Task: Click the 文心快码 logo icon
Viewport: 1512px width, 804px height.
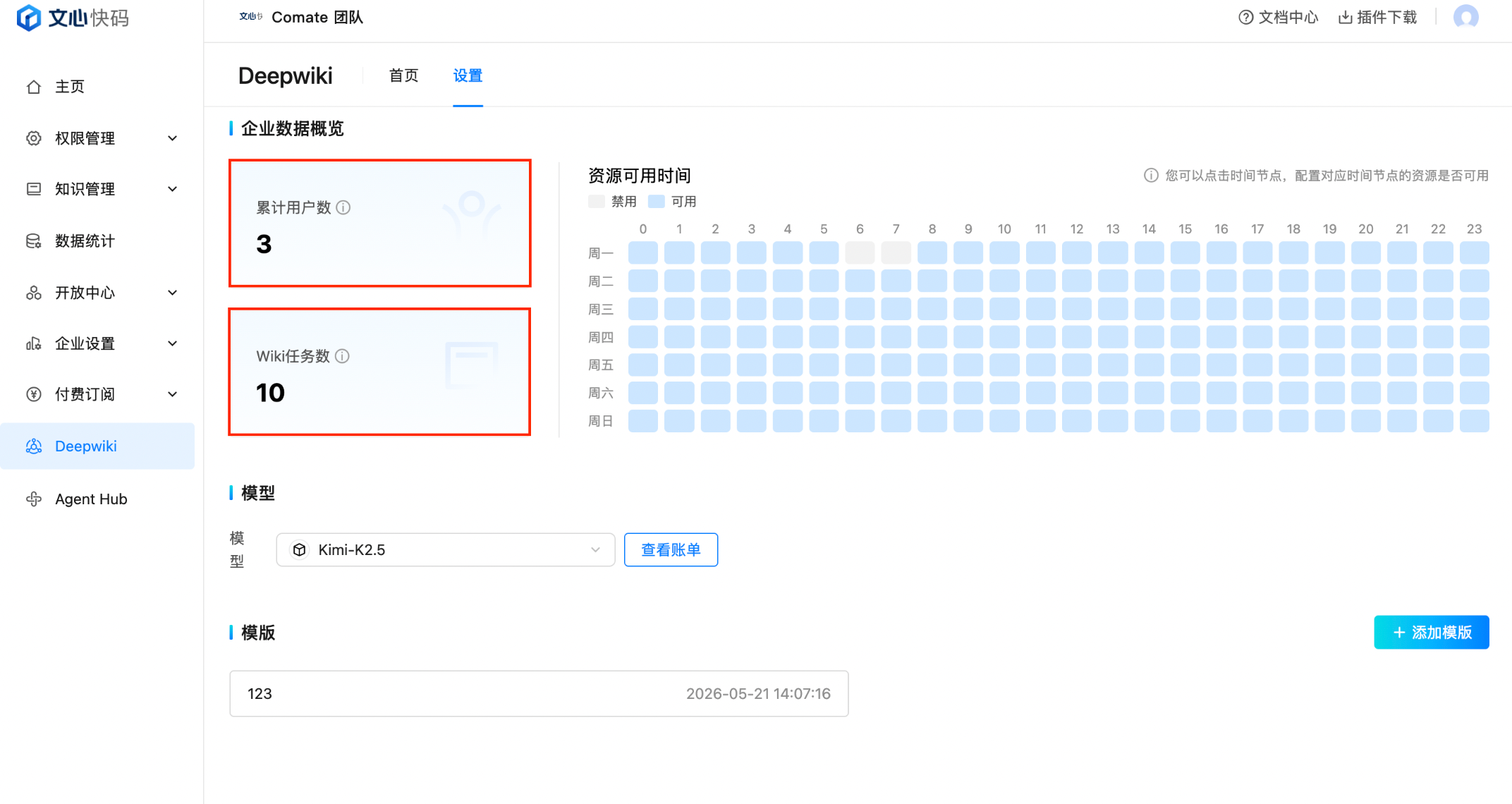Action: pyautogui.click(x=29, y=17)
